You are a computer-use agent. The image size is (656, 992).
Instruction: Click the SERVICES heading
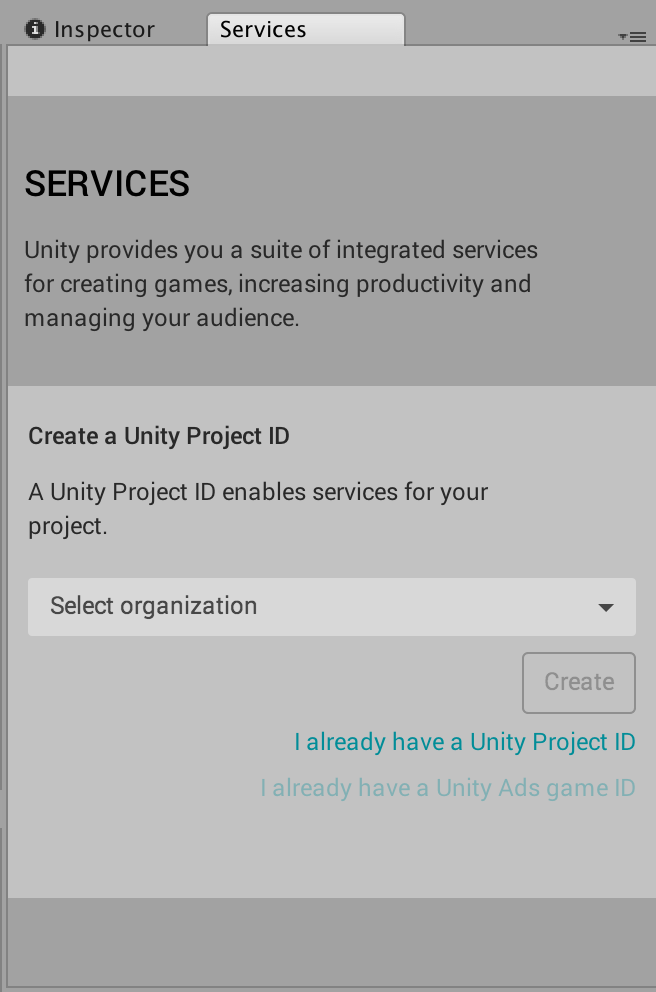pyautogui.click(x=107, y=184)
